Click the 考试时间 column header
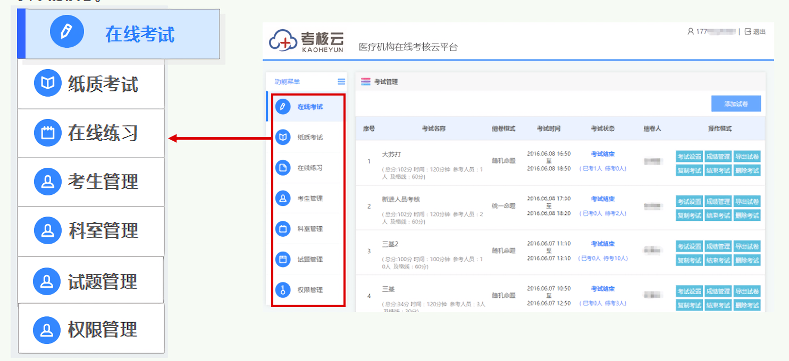The image size is (789, 361). coord(548,128)
